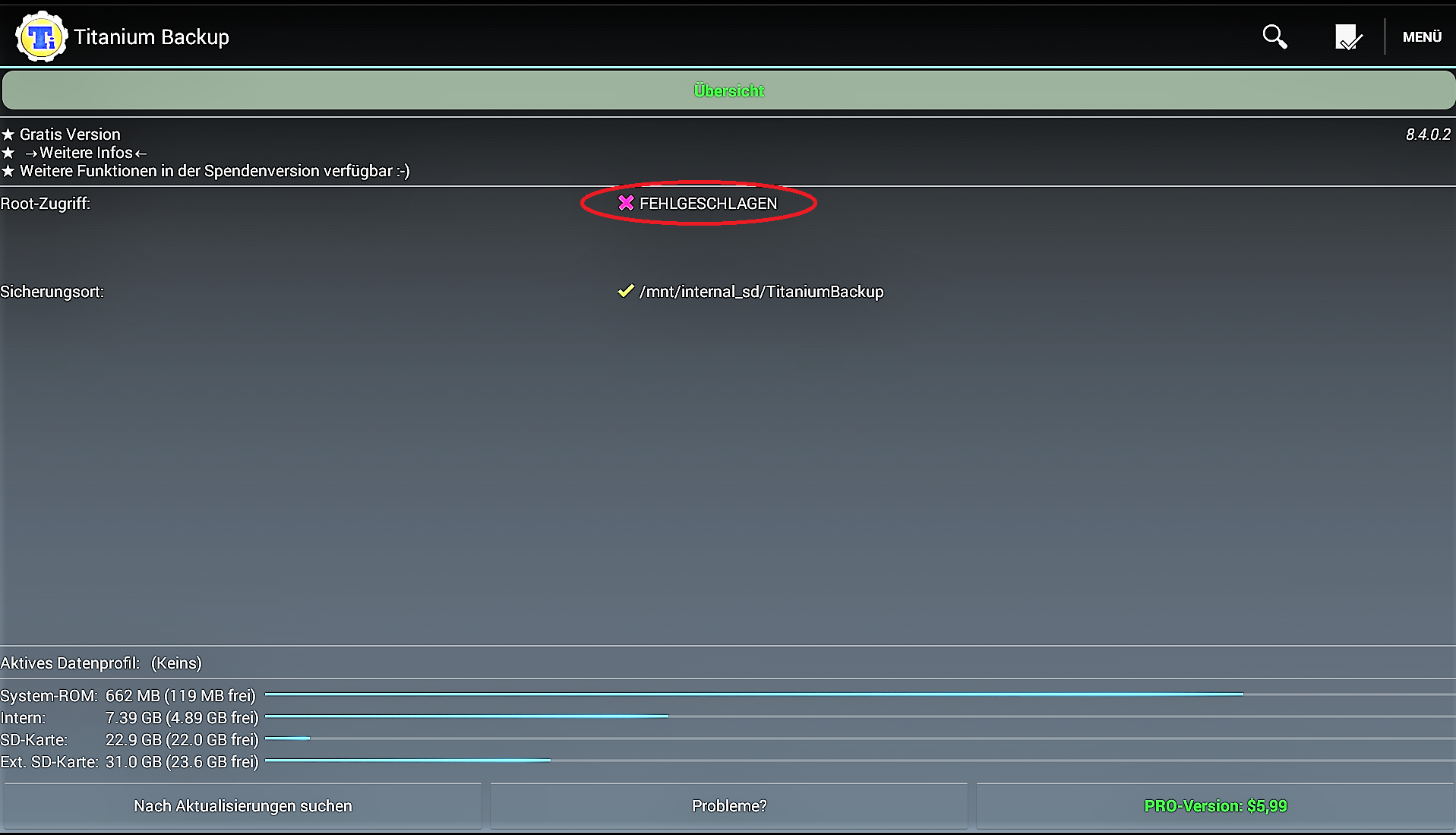Click the Intern 7.39 GB entry
The height and width of the screenshot is (835, 1456).
point(129,718)
